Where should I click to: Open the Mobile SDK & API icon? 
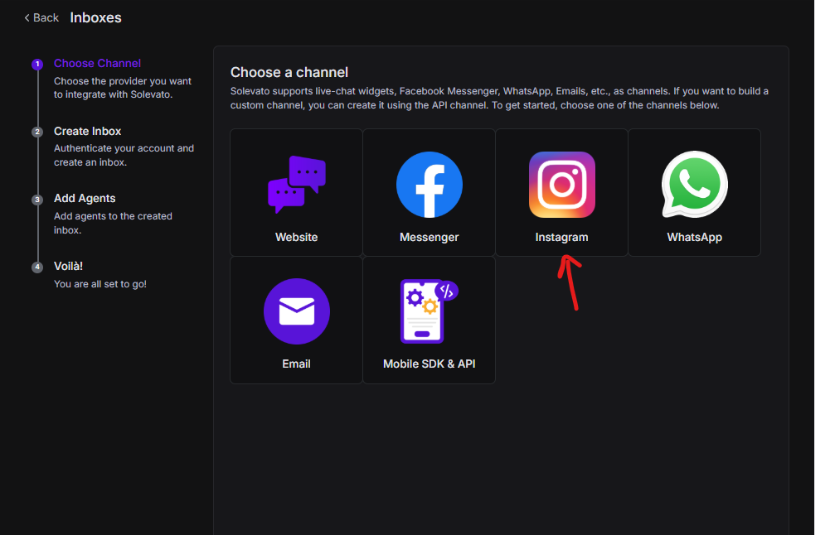[429, 311]
